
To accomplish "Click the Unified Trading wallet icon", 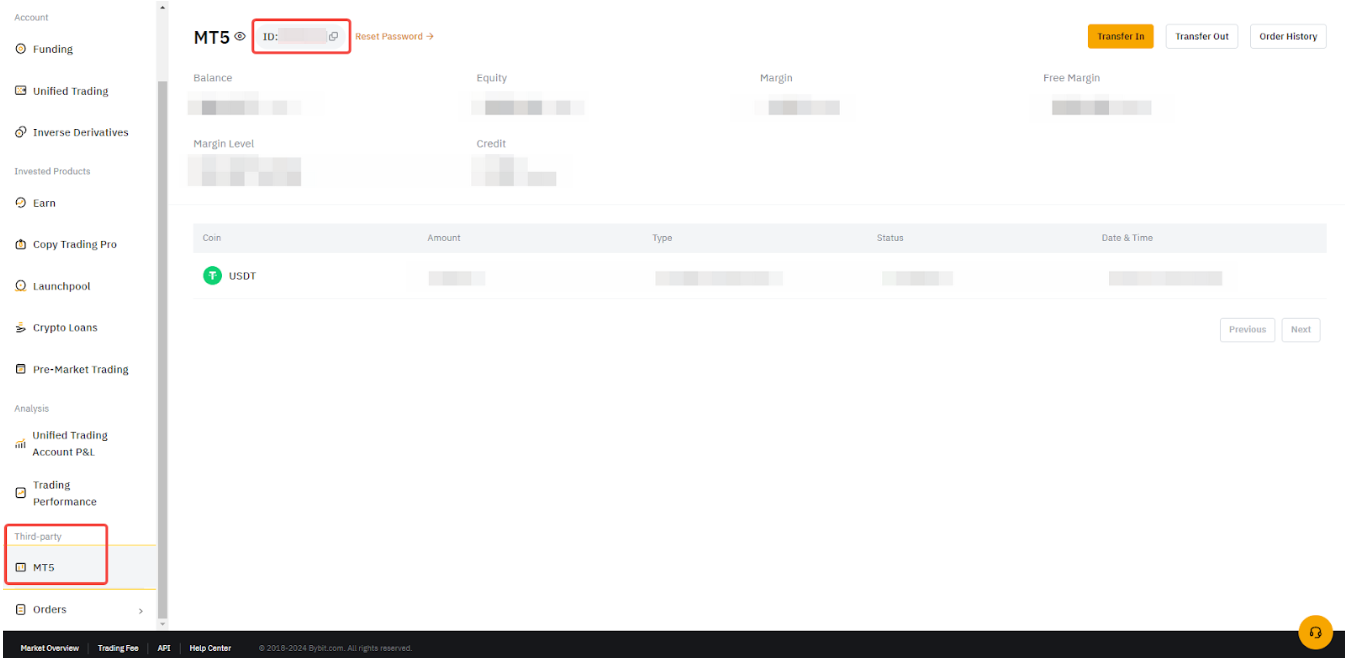I will tap(21, 91).
